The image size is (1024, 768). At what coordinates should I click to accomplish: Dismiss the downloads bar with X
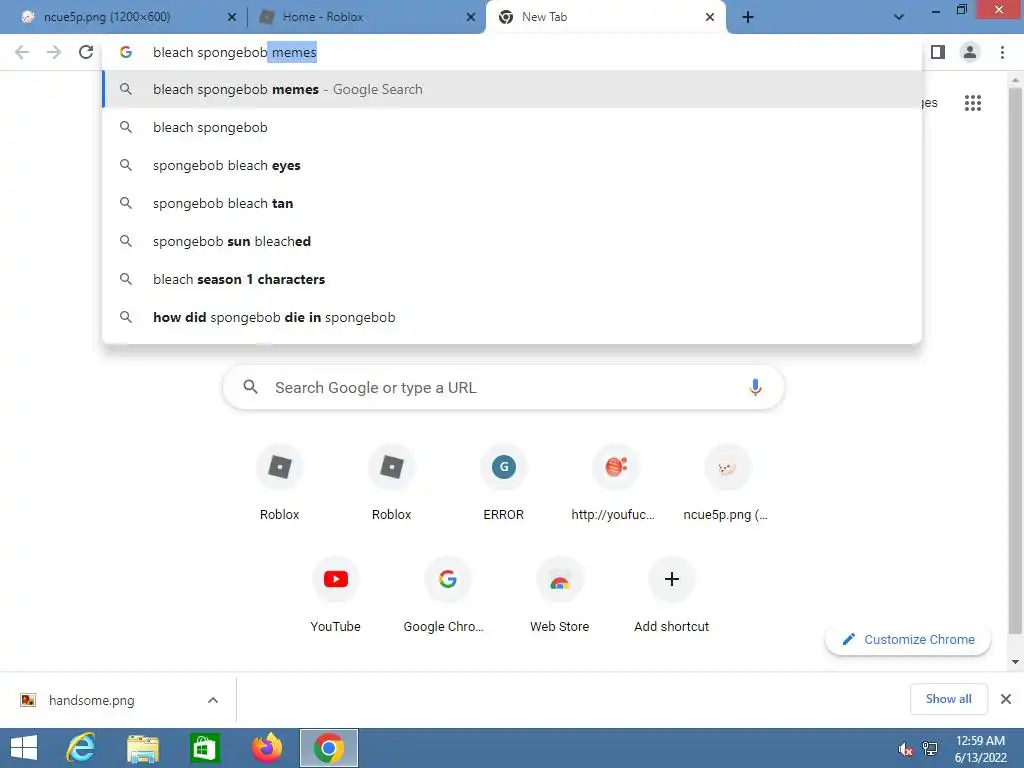point(1006,699)
